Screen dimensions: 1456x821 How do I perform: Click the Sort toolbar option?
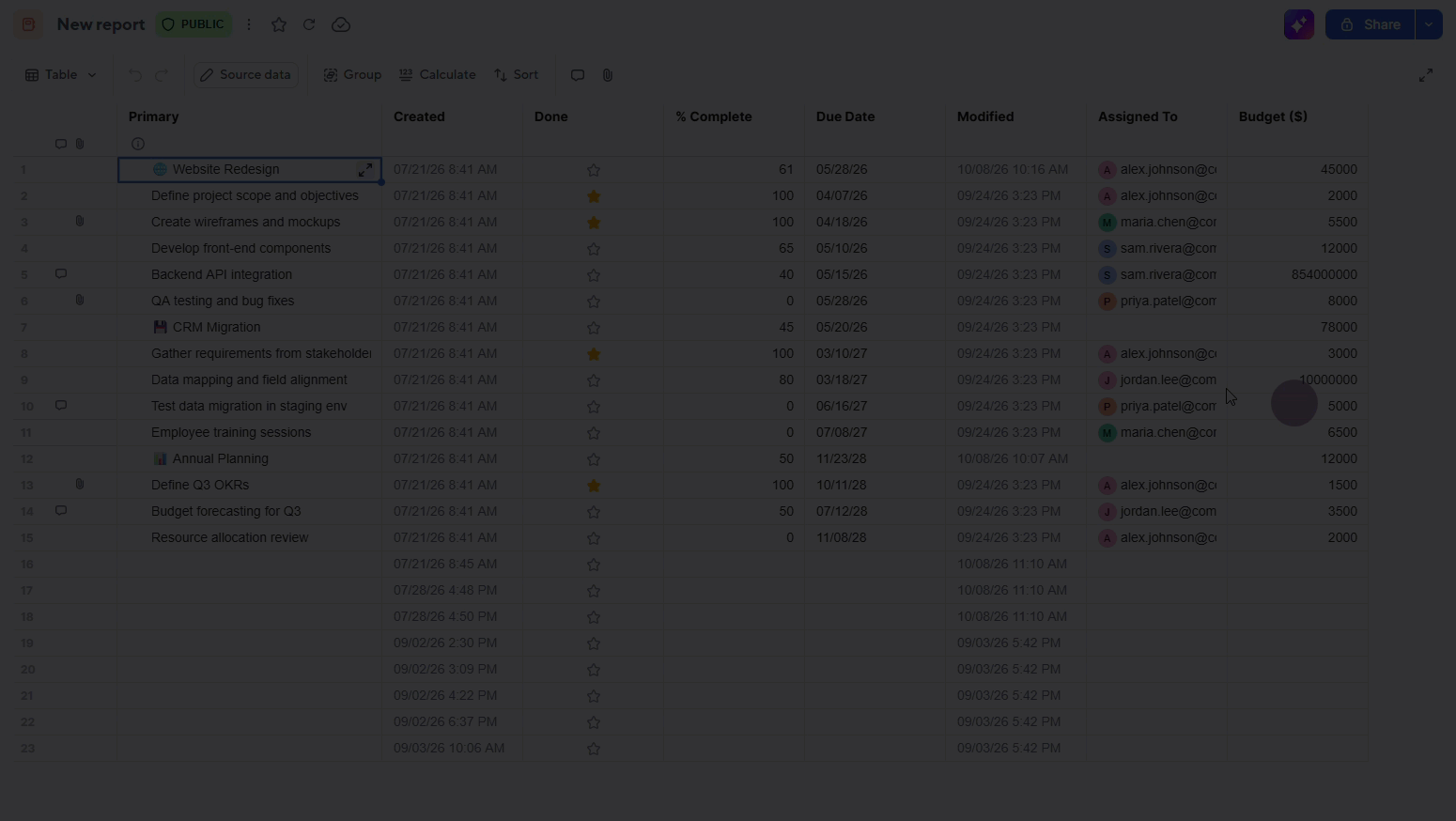(516, 75)
